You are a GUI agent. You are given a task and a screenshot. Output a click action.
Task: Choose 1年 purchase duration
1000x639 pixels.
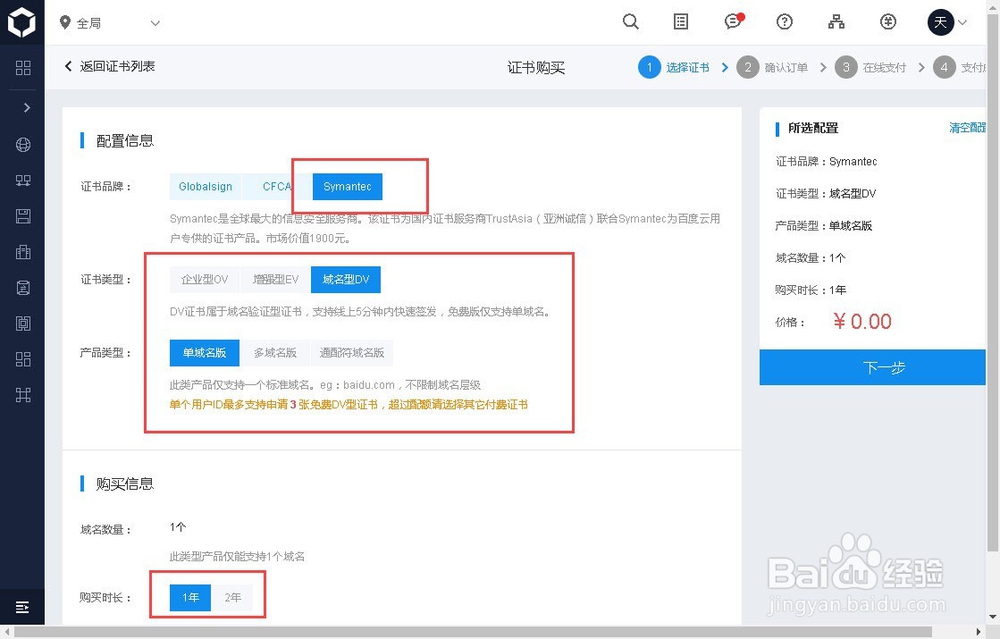(190, 598)
